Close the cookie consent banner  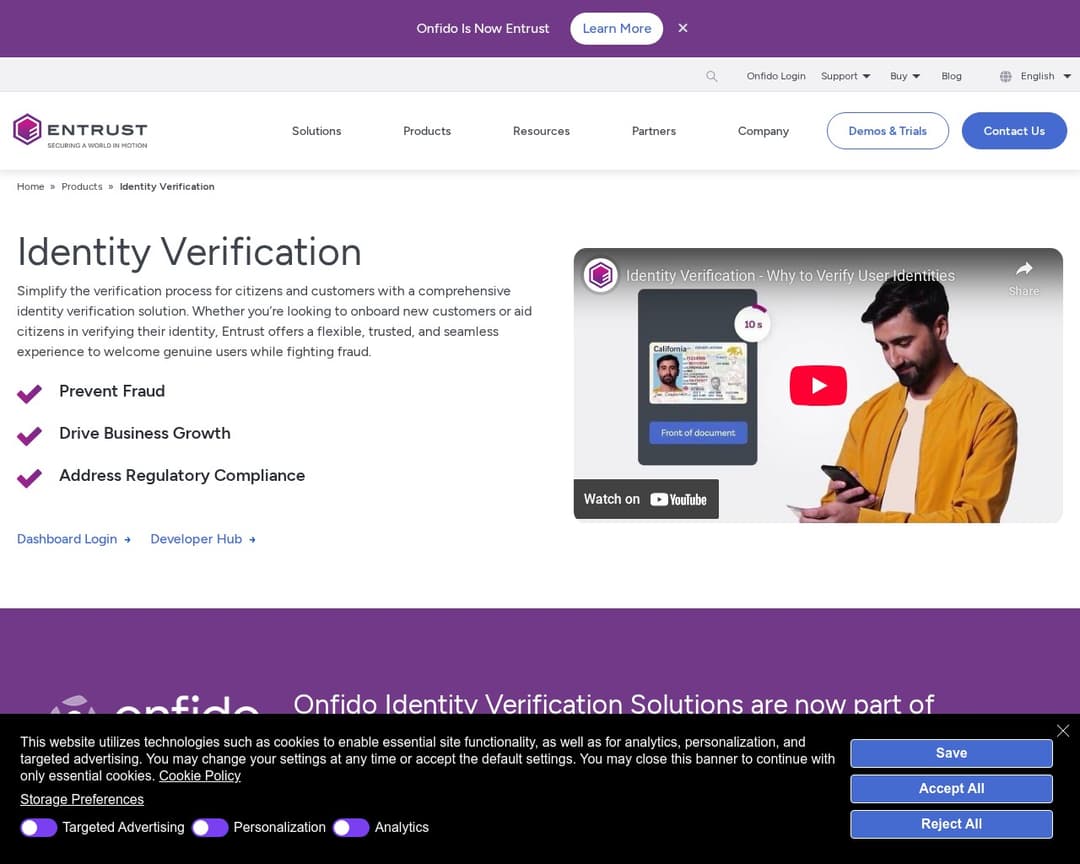1063,730
